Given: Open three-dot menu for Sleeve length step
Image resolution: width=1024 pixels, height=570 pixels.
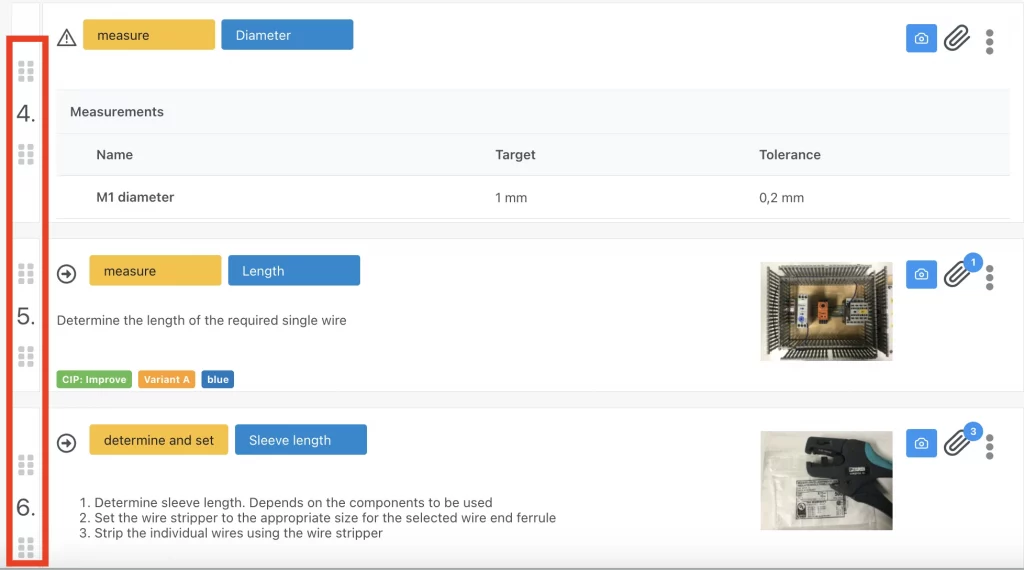Looking at the screenshot, I should pyautogui.click(x=989, y=446).
